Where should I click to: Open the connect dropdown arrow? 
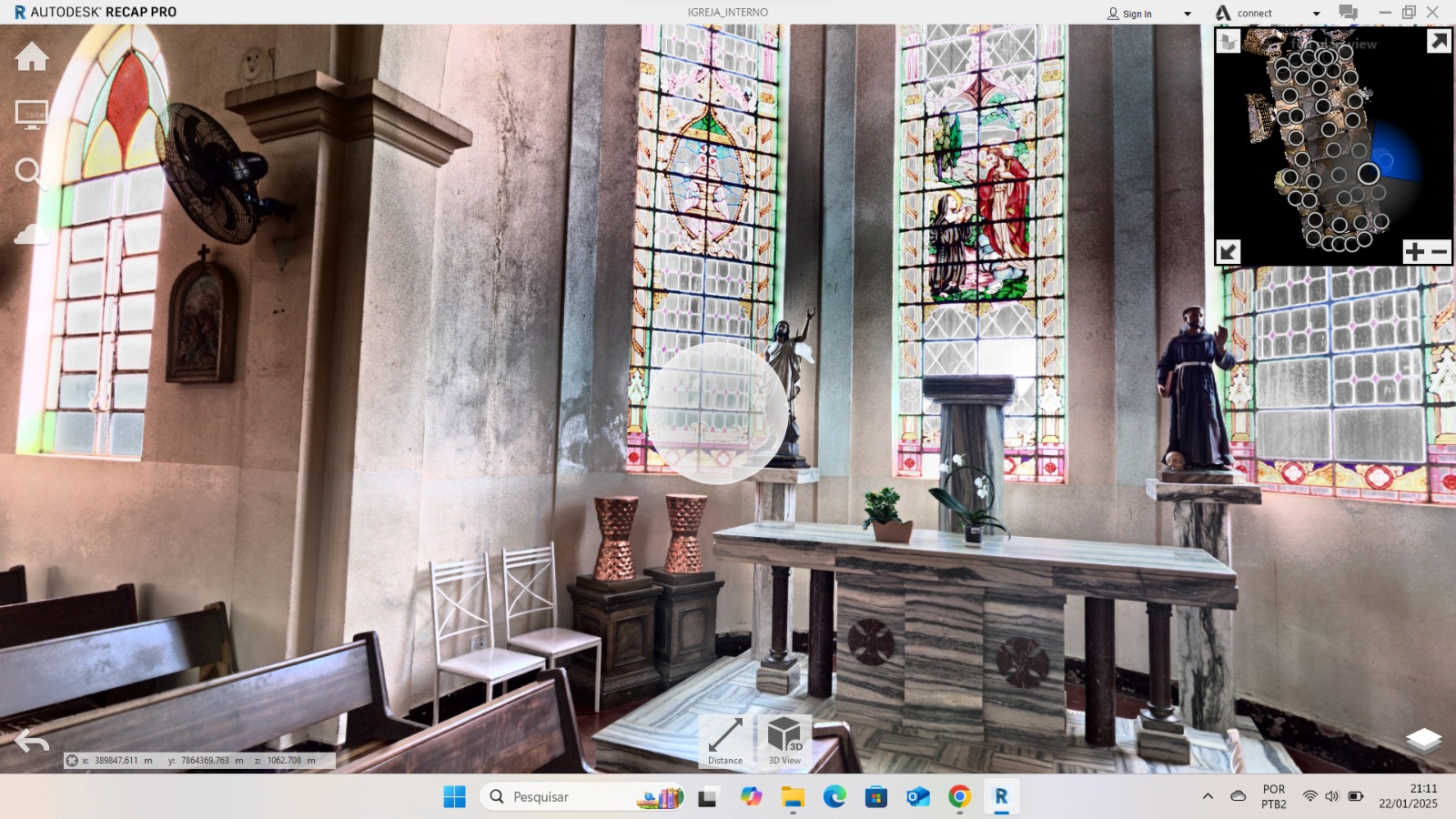(1316, 14)
